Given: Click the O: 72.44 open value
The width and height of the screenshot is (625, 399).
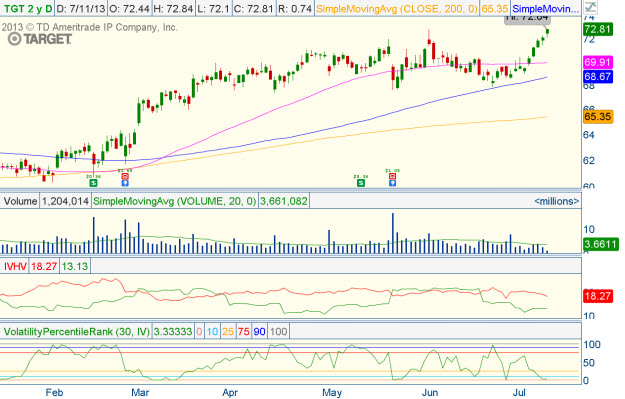Looking at the screenshot, I should (129, 8).
